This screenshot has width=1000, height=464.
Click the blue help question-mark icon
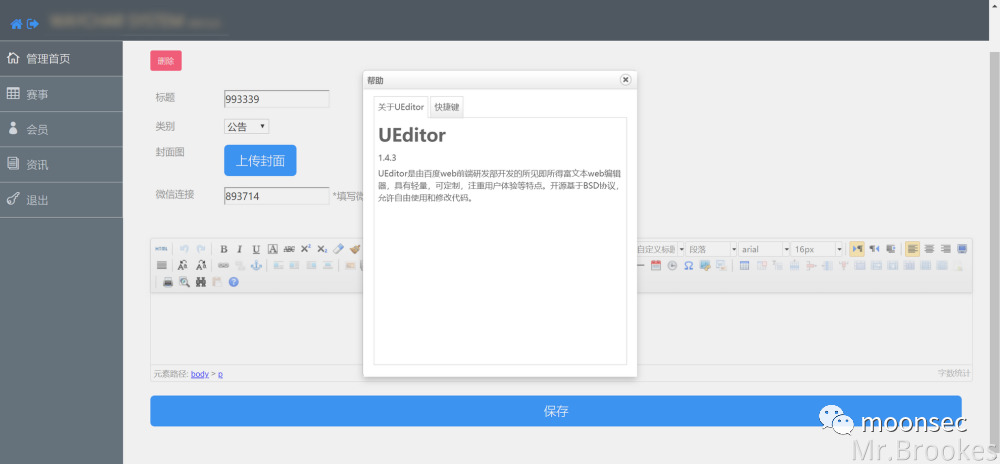(233, 282)
